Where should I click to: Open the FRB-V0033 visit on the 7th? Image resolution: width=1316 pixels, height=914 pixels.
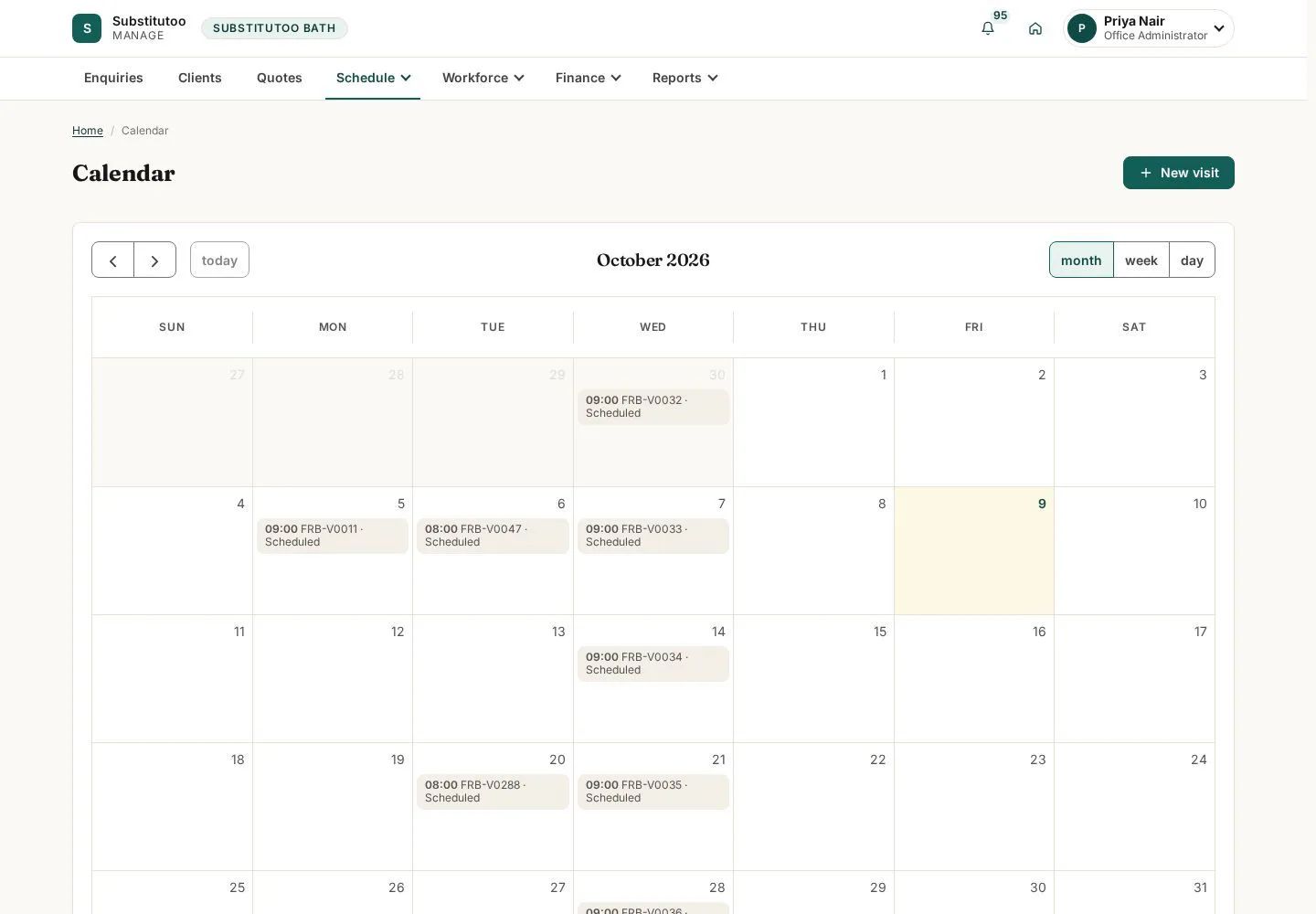[653, 536]
